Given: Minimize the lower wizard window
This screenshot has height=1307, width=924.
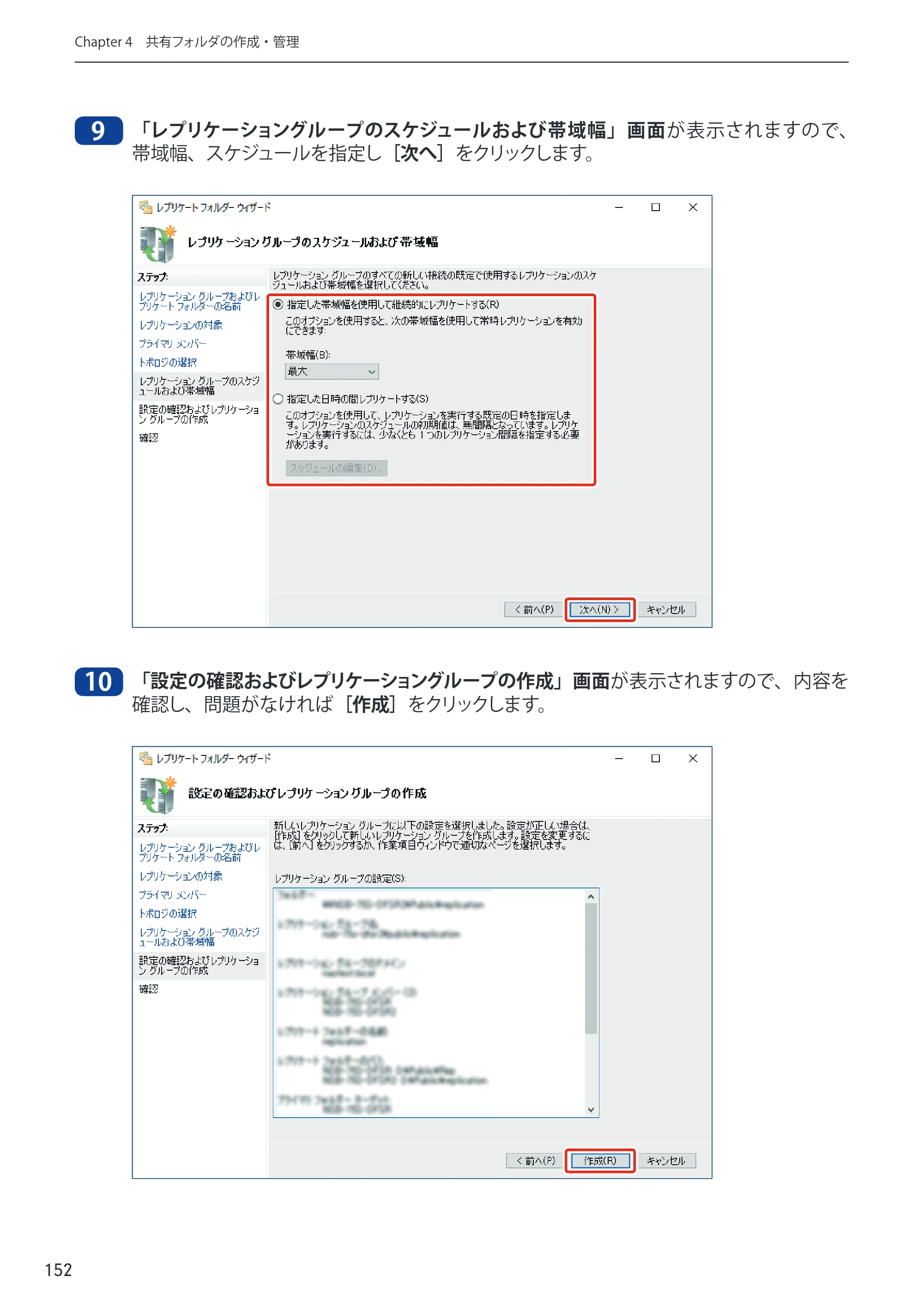Looking at the screenshot, I should point(619,758).
